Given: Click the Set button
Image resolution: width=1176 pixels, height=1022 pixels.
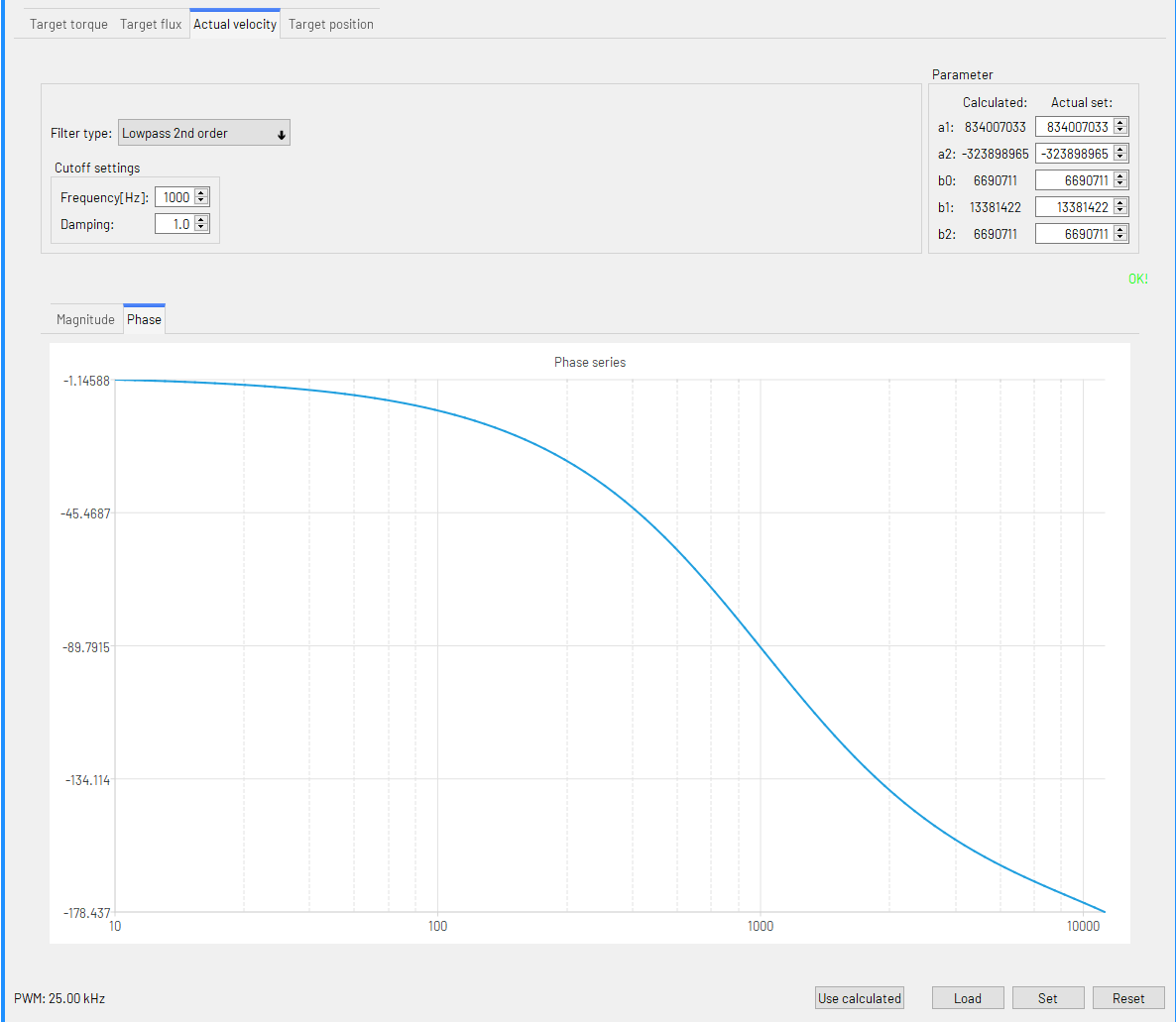Looking at the screenshot, I should 1048,998.
